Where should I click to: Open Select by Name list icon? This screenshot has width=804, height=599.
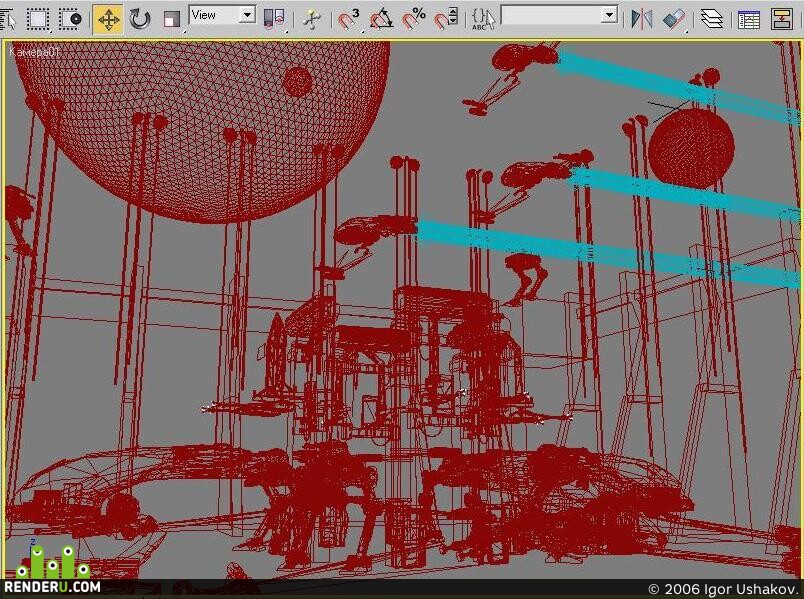click(x=8, y=19)
